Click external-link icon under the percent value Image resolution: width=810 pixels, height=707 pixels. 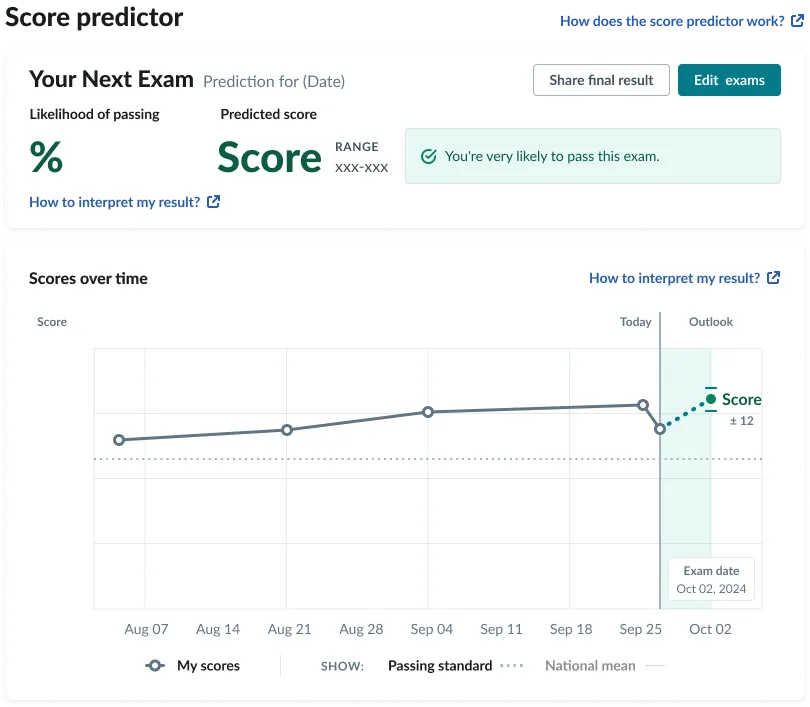coord(213,201)
